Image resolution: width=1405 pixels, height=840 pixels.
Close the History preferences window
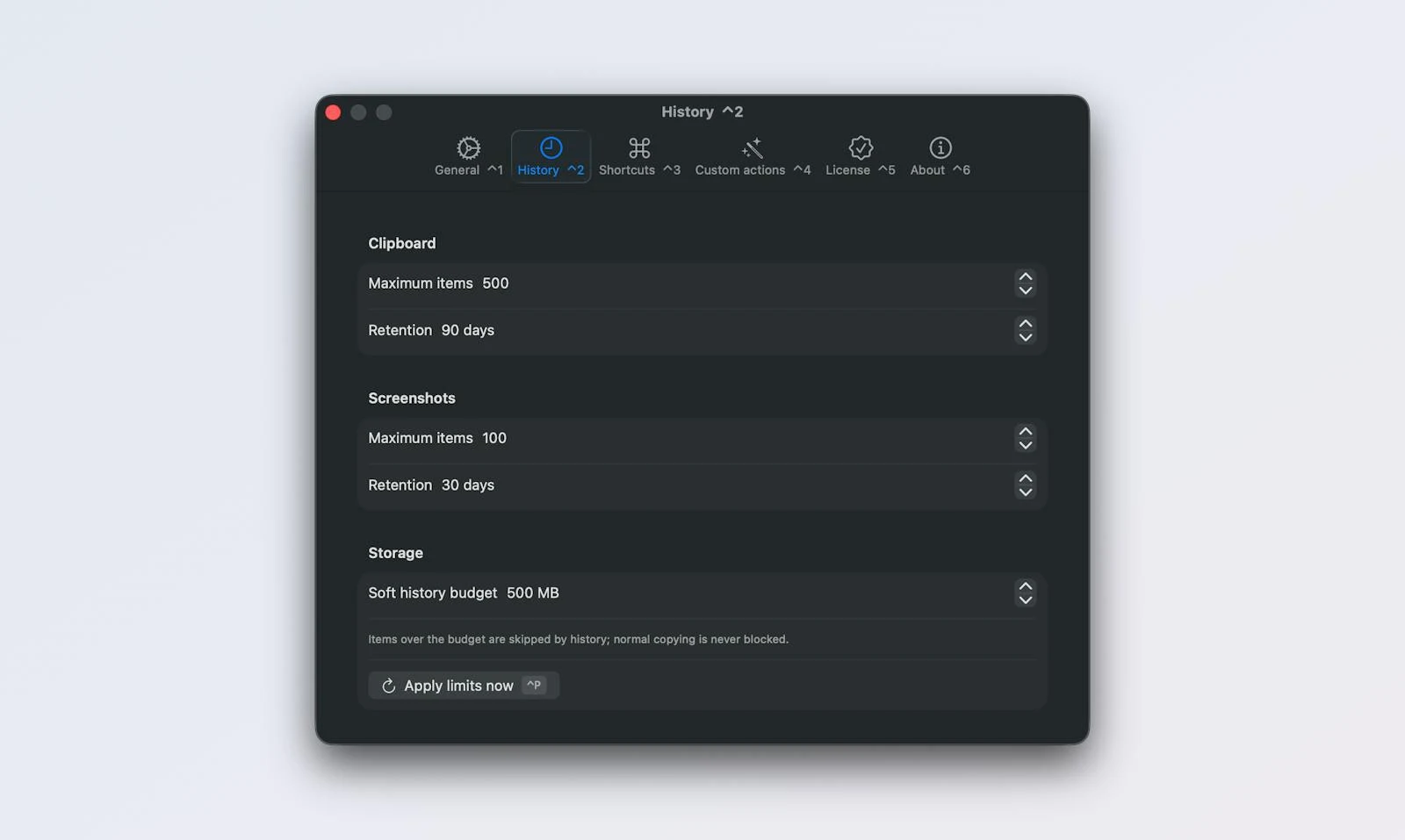pyautogui.click(x=333, y=112)
